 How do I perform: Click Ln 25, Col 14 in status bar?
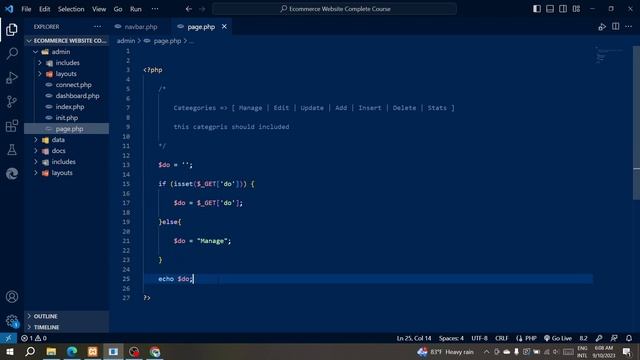click(x=413, y=338)
